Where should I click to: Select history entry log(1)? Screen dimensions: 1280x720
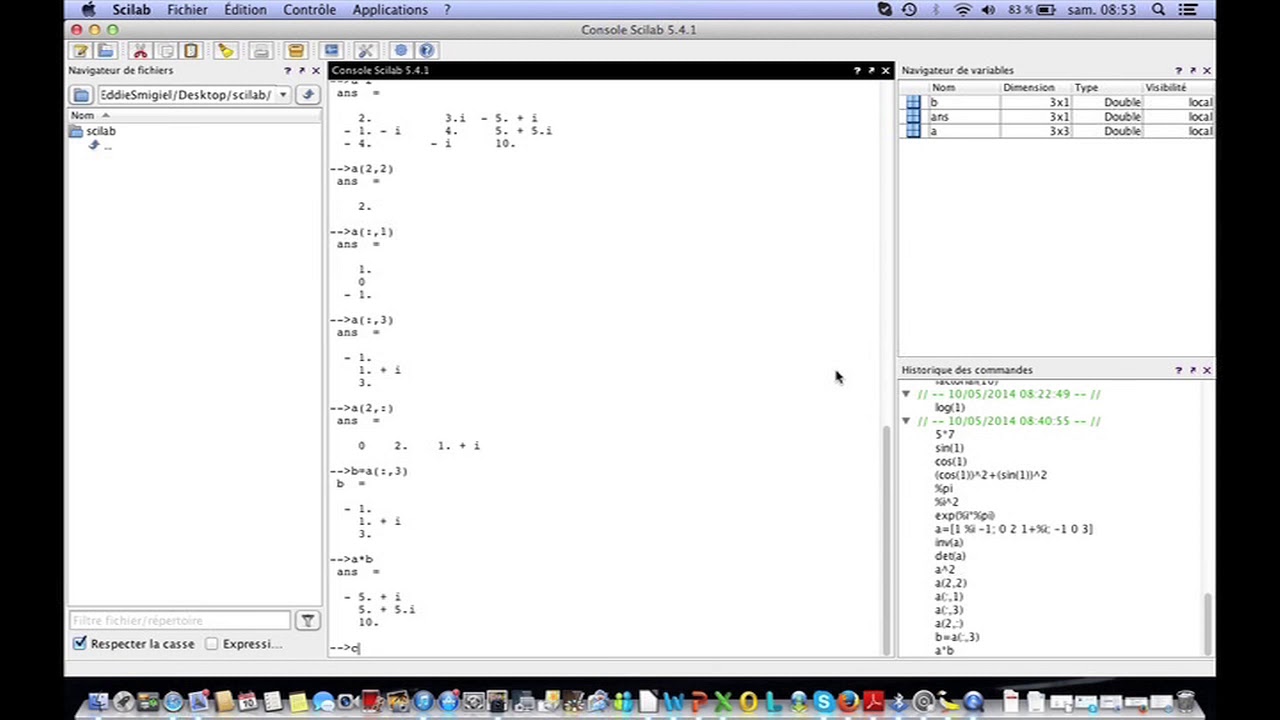tap(949, 408)
